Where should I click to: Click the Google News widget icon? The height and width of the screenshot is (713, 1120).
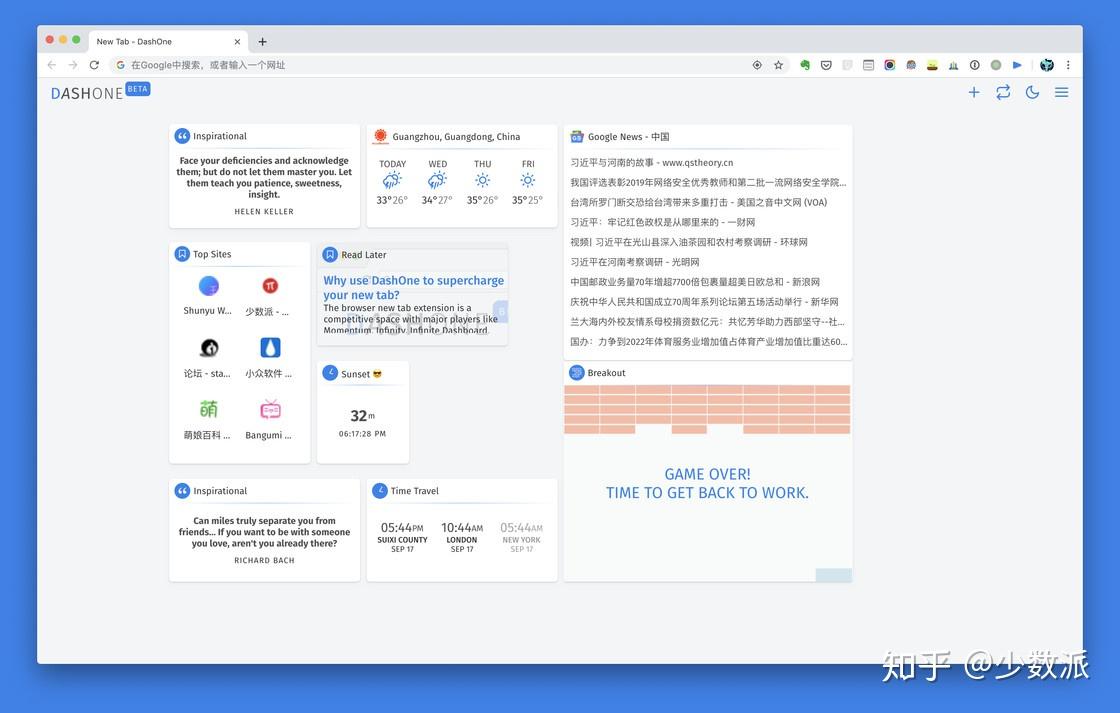pyautogui.click(x=576, y=136)
